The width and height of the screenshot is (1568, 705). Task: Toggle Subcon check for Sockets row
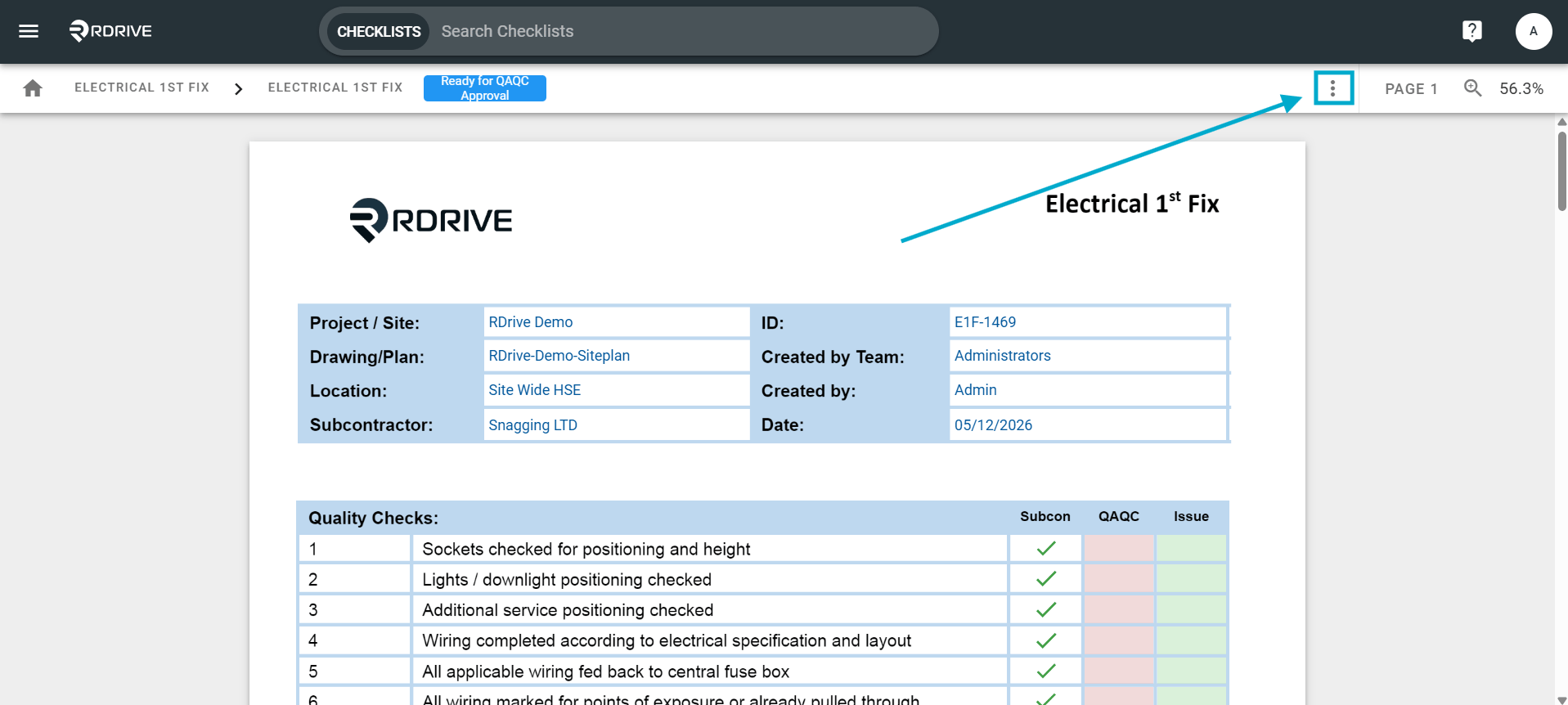coord(1045,549)
